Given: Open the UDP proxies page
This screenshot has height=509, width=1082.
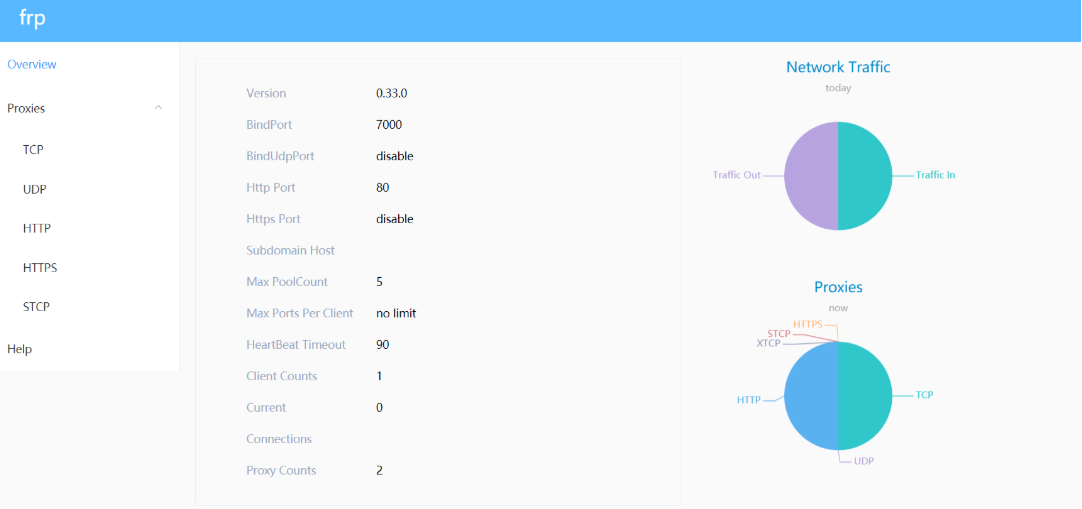Looking at the screenshot, I should (x=35, y=189).
